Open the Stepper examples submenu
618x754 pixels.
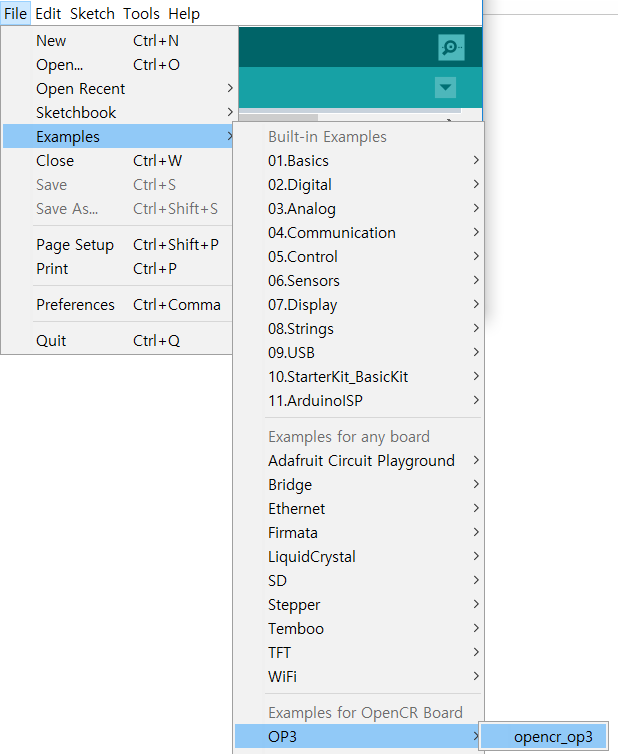pyautogui.click(x=359, y=605)
